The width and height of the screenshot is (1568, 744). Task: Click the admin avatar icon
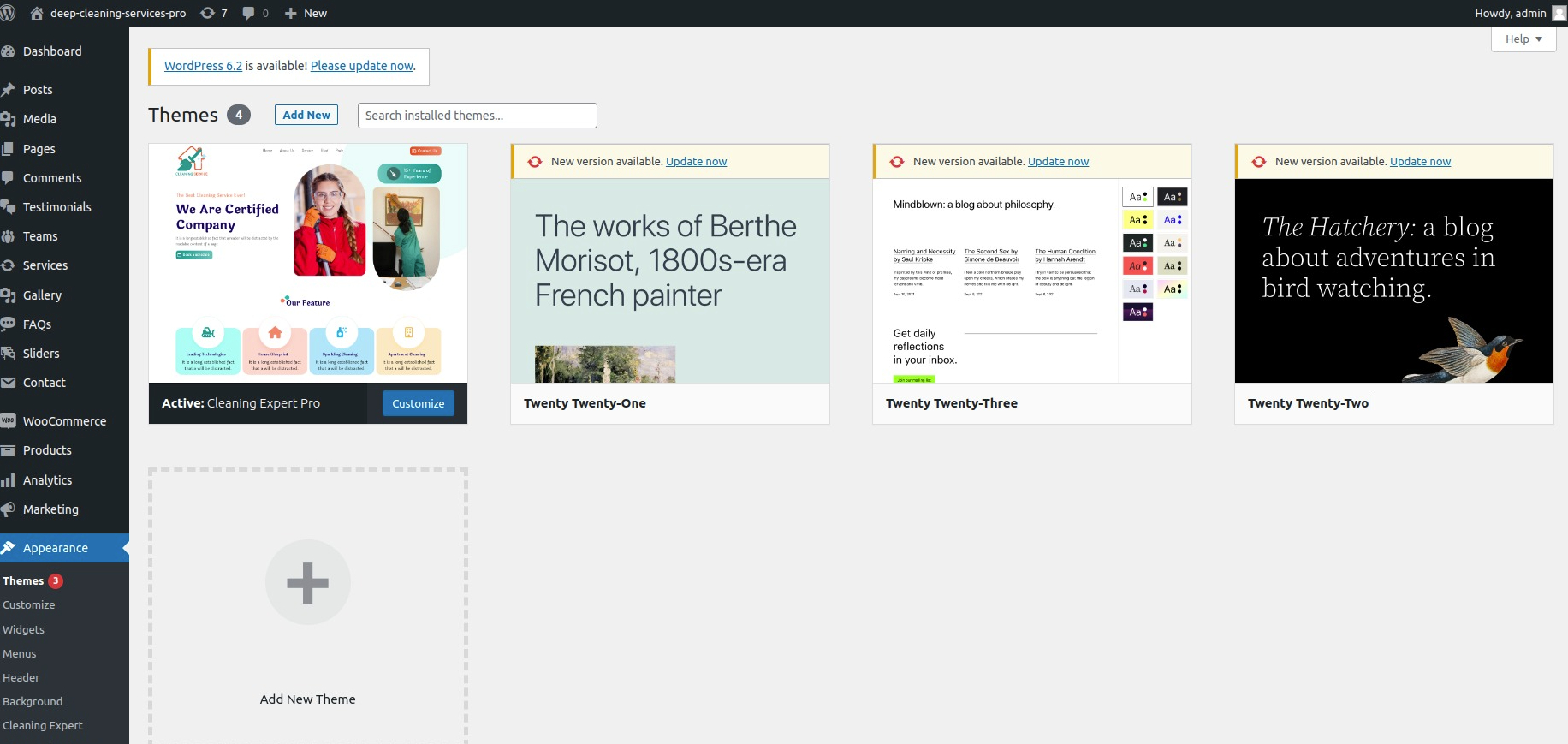(1559, 13)
